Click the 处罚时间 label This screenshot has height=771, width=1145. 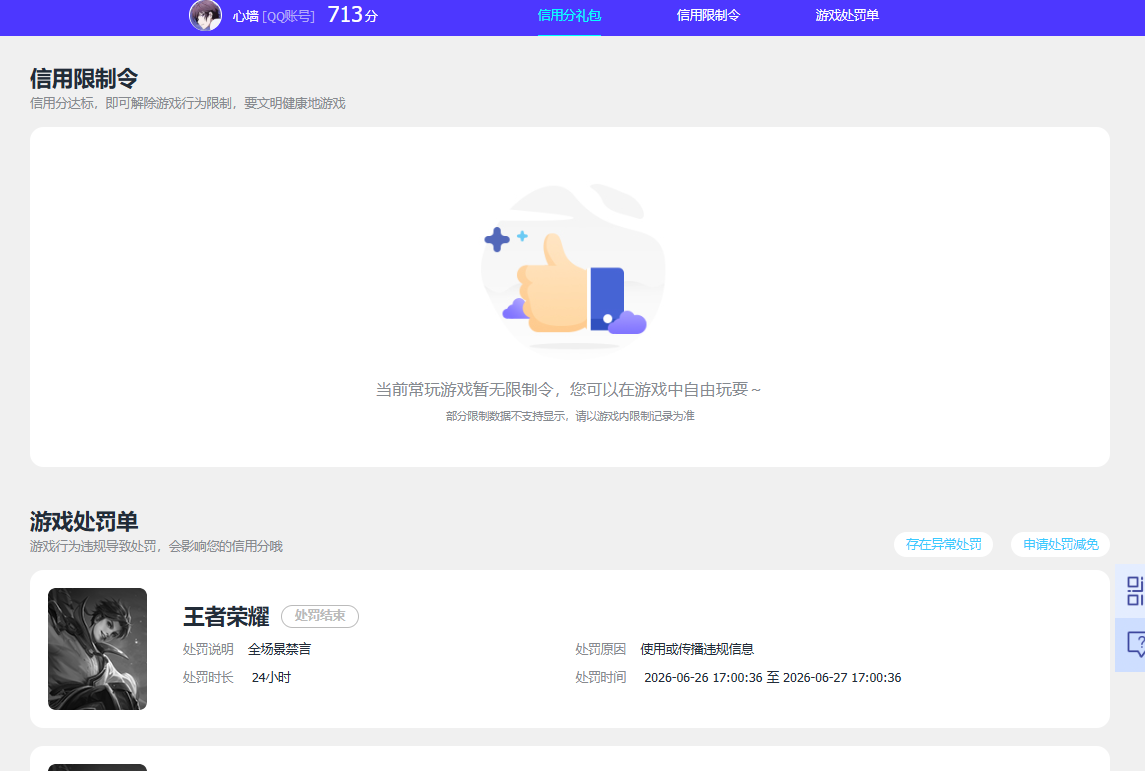point(600,678)
